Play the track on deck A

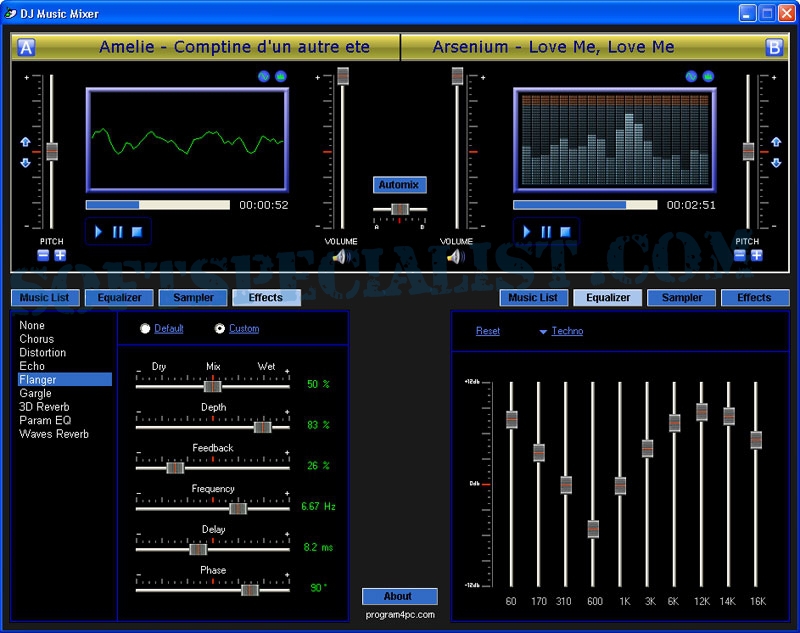(98, 232)
